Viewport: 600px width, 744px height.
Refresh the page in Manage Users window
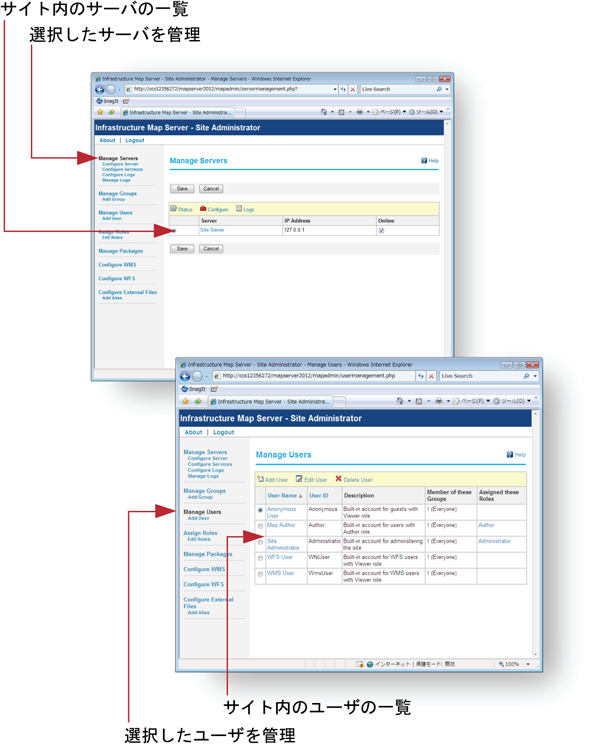[421, 376]
